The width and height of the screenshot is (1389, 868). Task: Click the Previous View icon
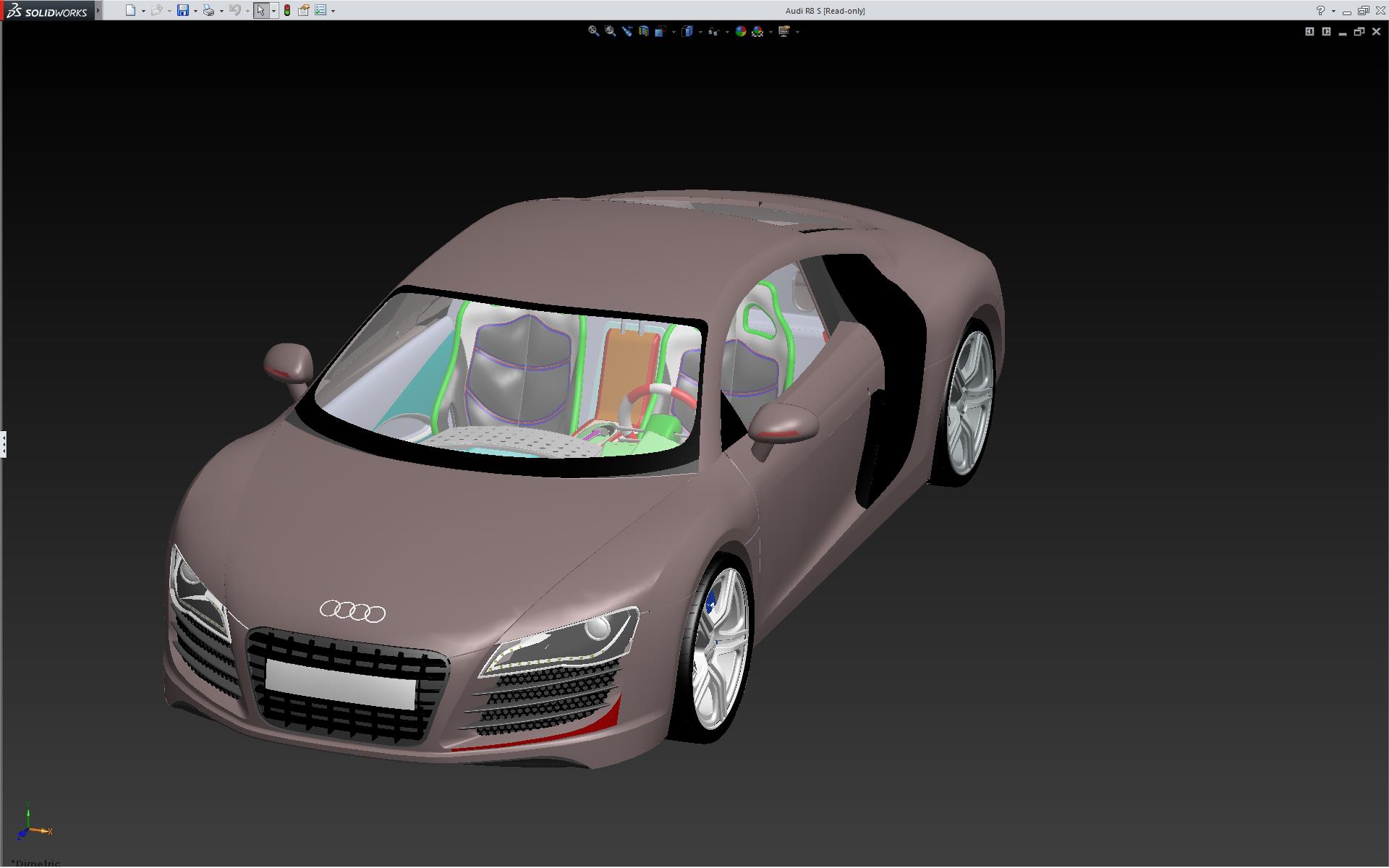coord(626,31)
